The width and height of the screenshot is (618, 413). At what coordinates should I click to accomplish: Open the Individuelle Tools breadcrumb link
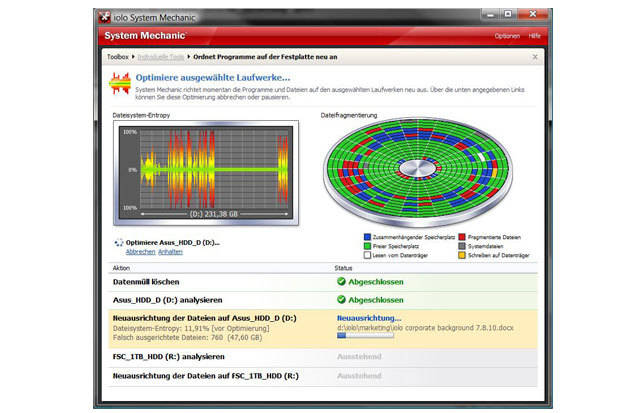(x=161, y=57)
